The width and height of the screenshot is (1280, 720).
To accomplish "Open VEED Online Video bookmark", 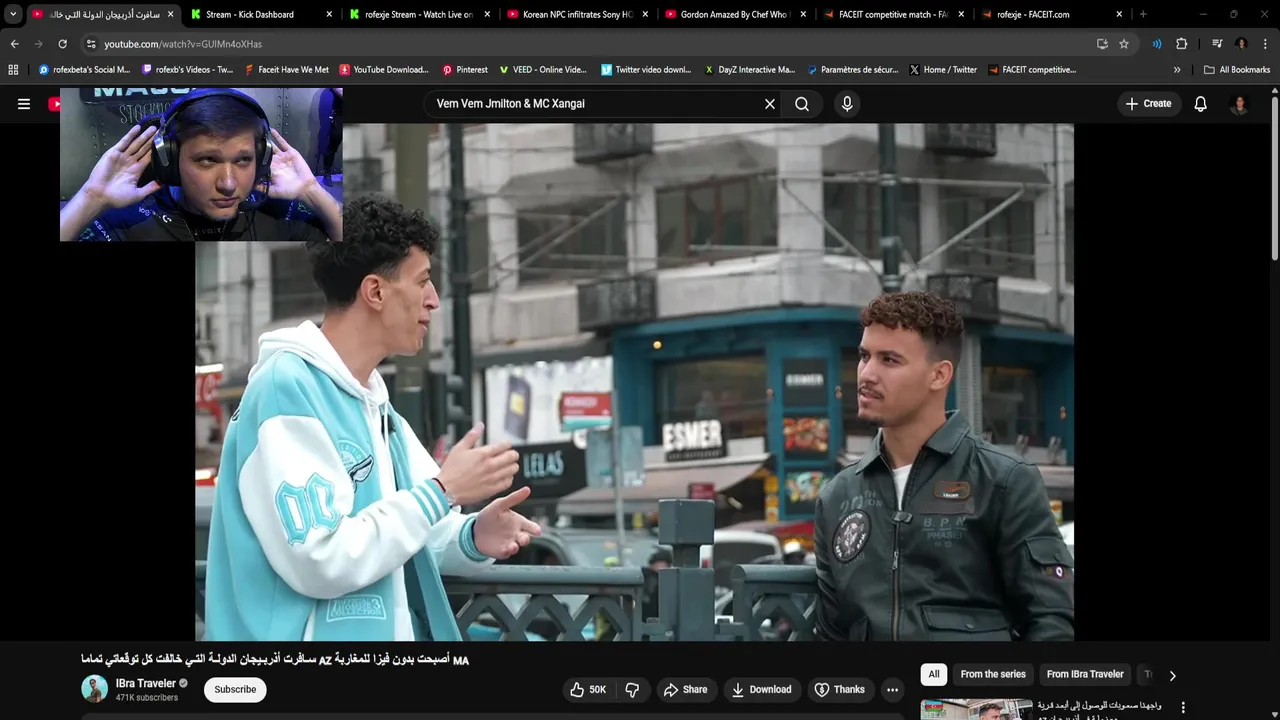I will coord(543,70).
